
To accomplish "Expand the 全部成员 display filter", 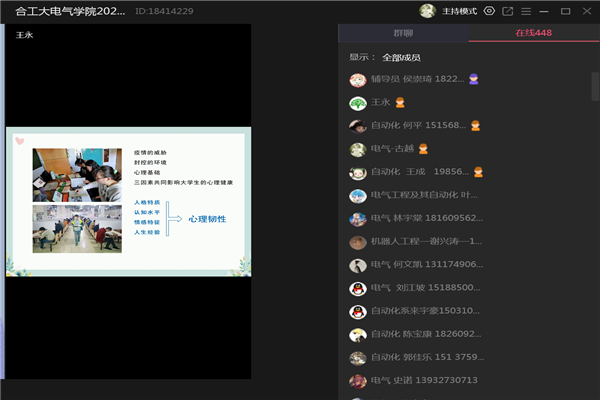I will pyautogui.click(x=401, y=58).
